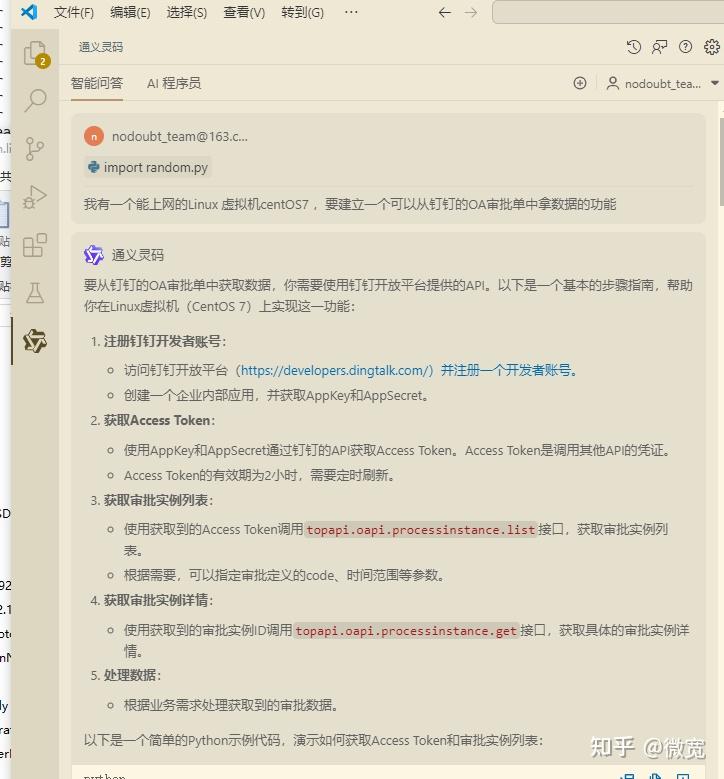The width and height of the screenshot is (724, 779).
Task: Open the Explorer view in activity bar
Action: pos(36,54)
